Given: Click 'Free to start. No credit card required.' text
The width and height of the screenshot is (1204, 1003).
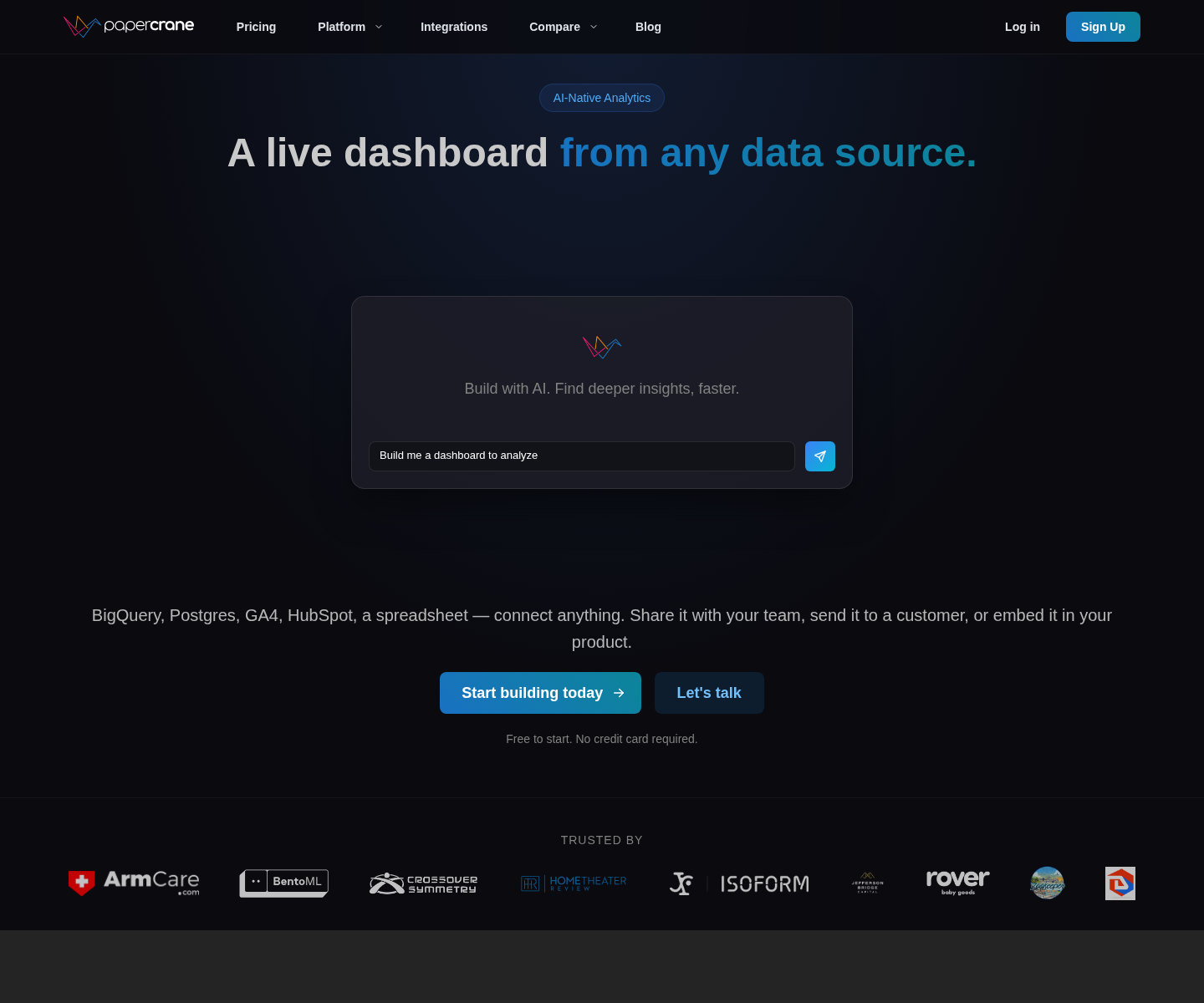Looking at the screenshot, I should [x=602, y=739].
